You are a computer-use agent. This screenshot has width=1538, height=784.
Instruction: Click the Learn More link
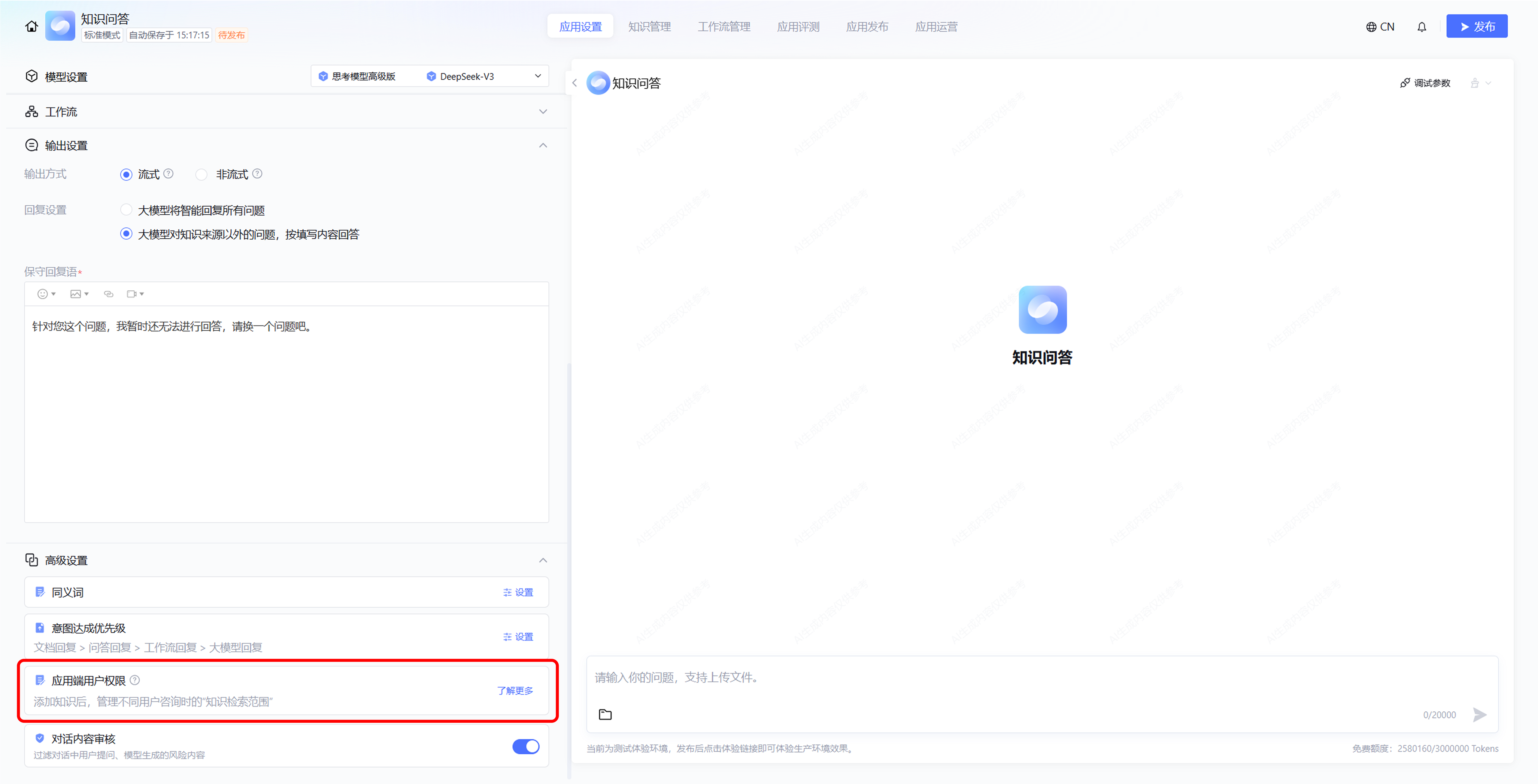click(x=515, y=690)
